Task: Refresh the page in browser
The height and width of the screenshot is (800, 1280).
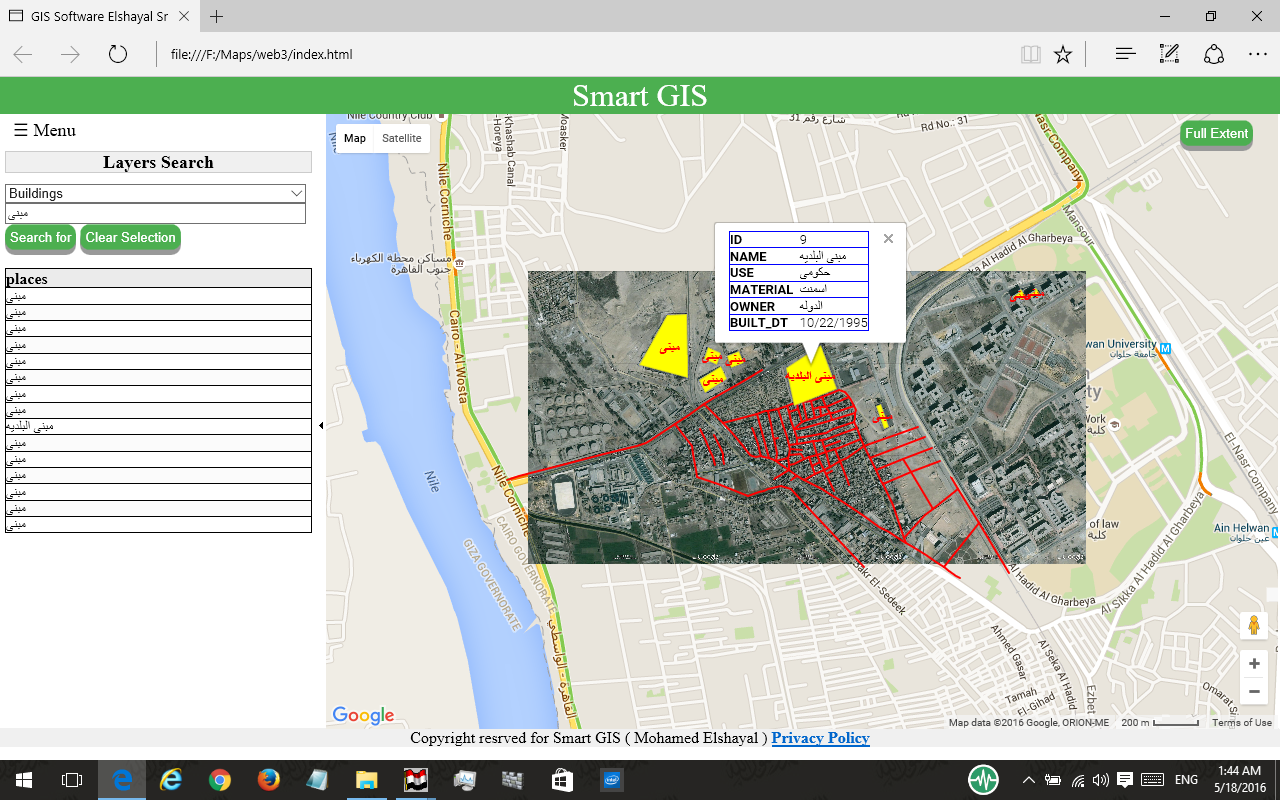Action: point(118,54)
